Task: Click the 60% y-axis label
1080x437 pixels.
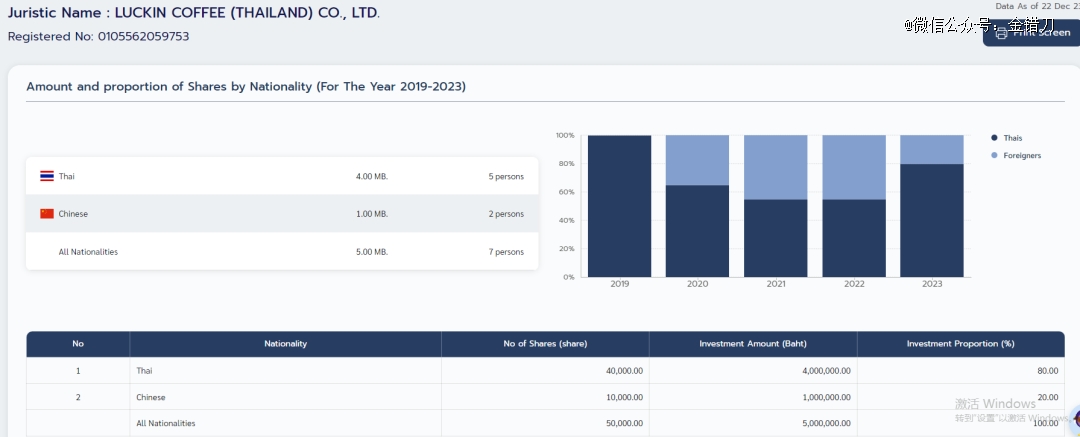Action: (565, 192)
